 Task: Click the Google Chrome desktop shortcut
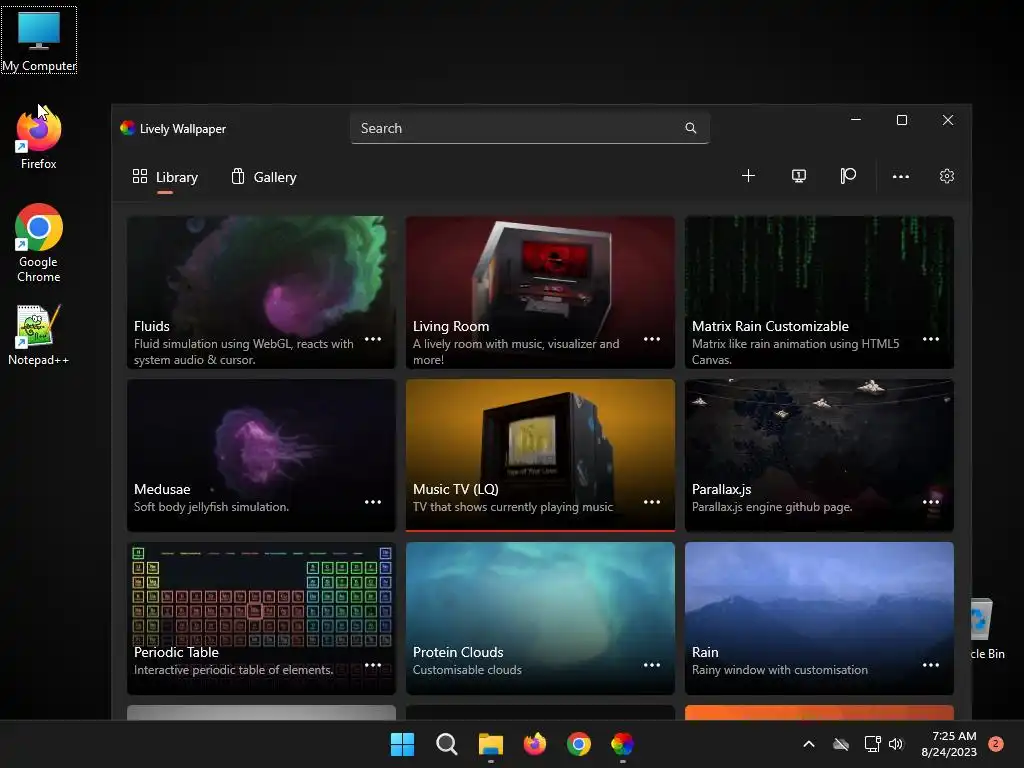click(x=39, y=243)
